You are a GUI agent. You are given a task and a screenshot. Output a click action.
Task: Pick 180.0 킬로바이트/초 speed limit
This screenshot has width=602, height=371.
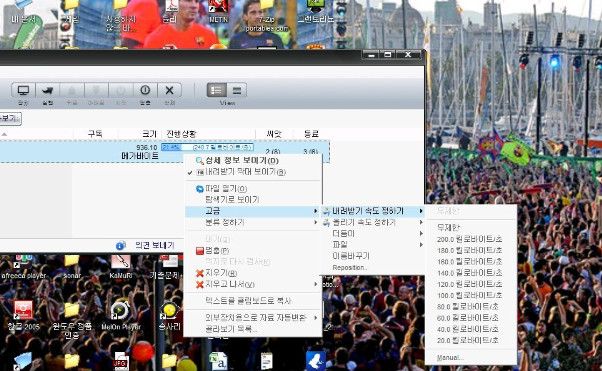(471, 250)
